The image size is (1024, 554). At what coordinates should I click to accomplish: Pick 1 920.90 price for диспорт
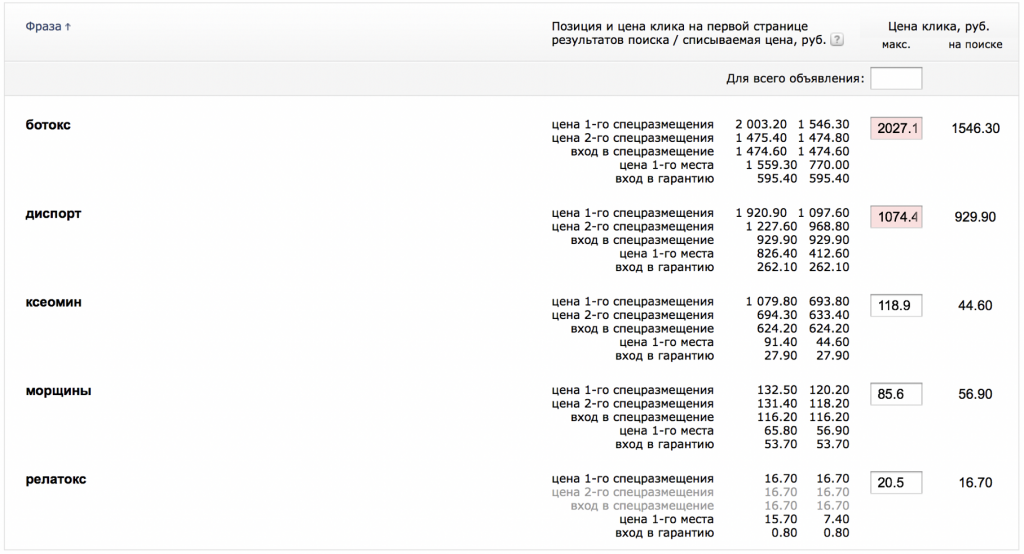761,213
